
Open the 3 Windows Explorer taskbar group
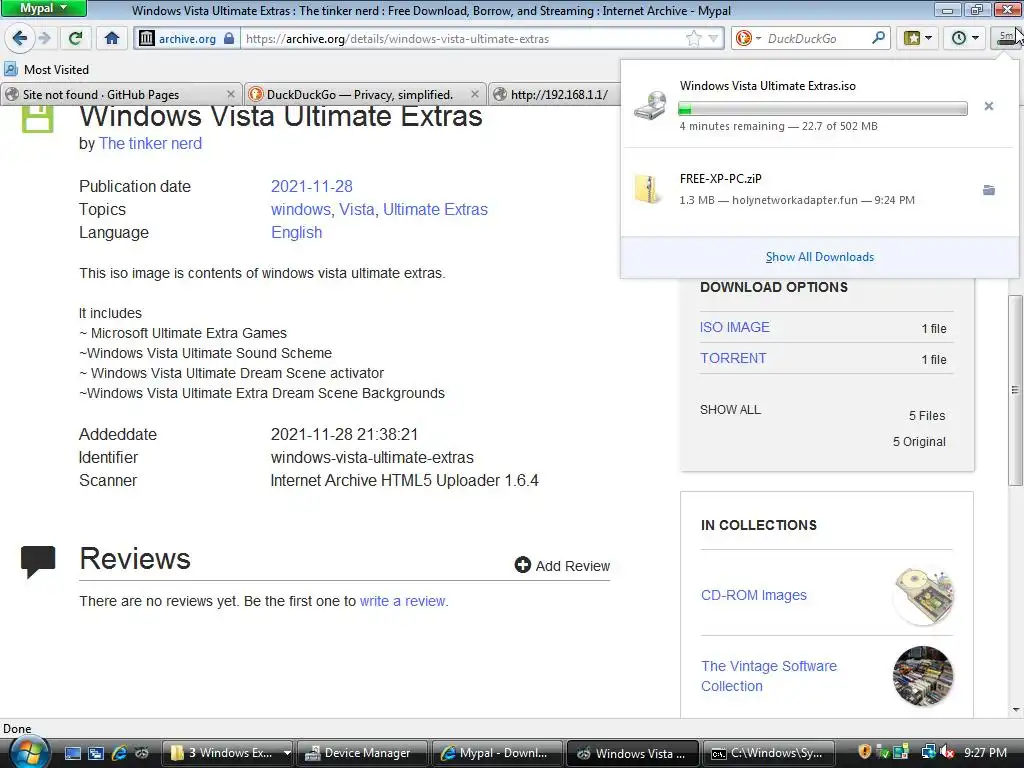click(x=227, y=753)
